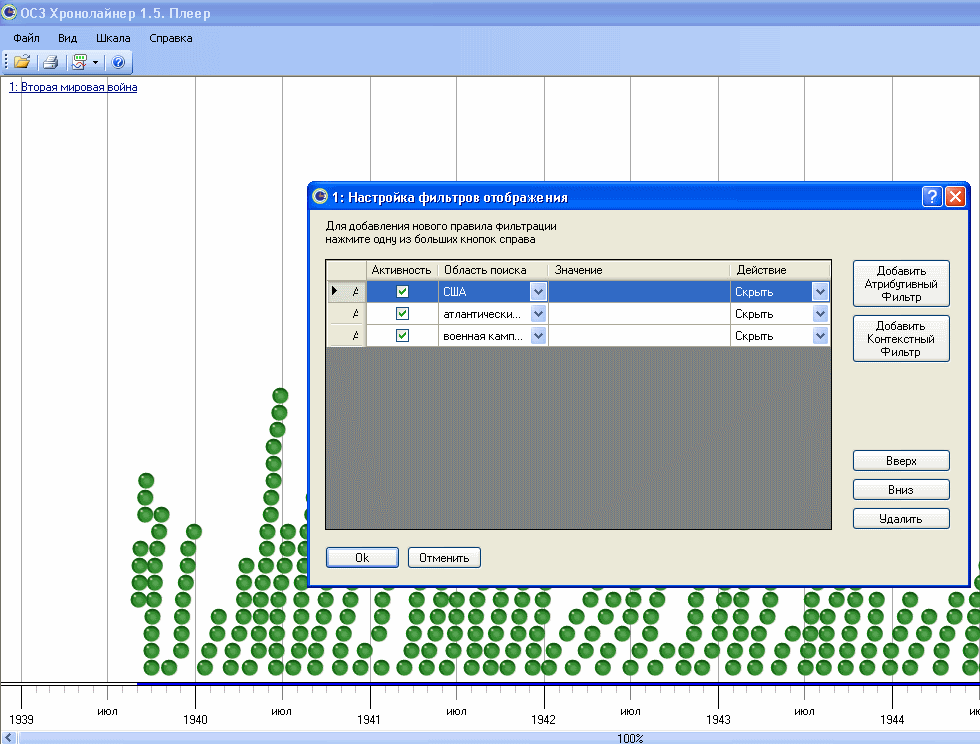
Task: Disable activity checkbox for военная камп filter
Action: tap(403, 336)
